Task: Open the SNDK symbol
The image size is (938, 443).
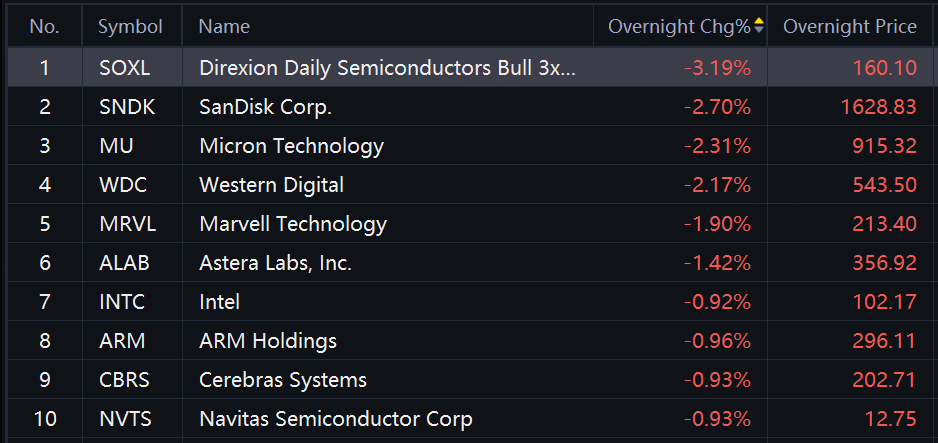Action: [127, 107]
